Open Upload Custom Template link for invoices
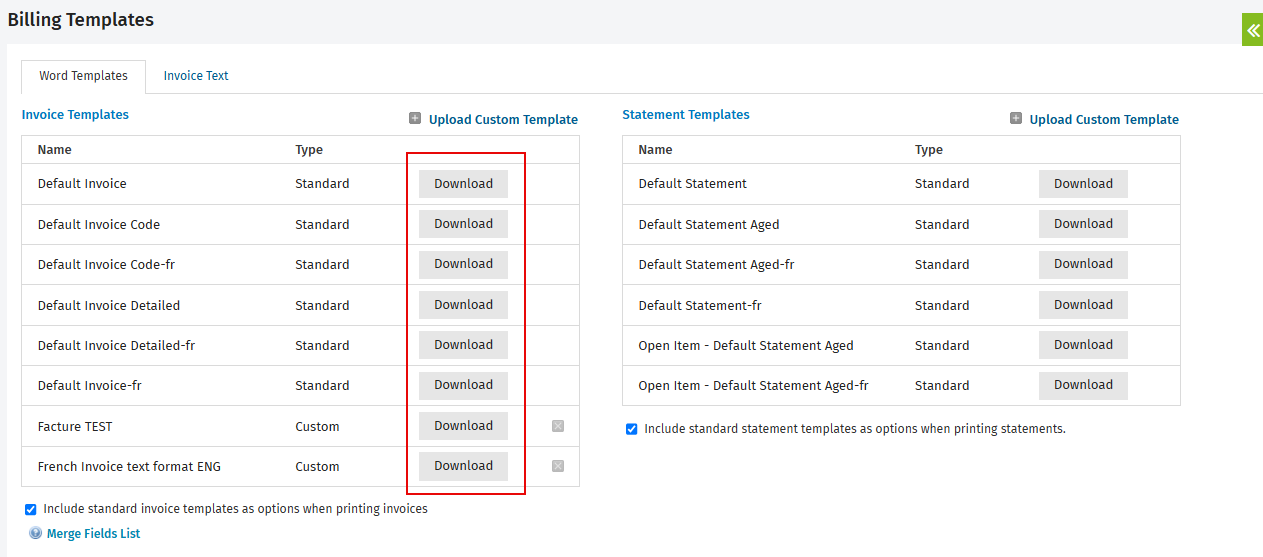 [x=503, y=119]
